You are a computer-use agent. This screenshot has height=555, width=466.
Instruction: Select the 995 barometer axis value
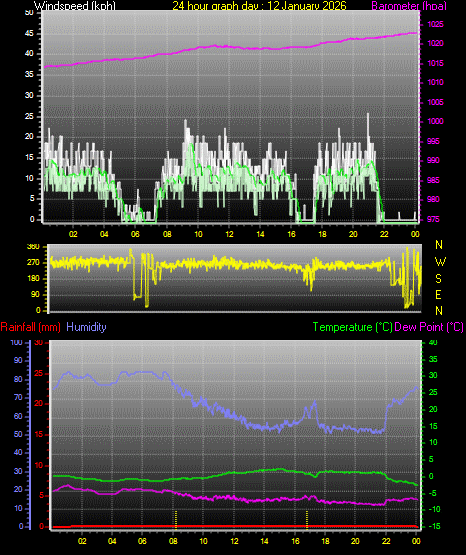433,141
